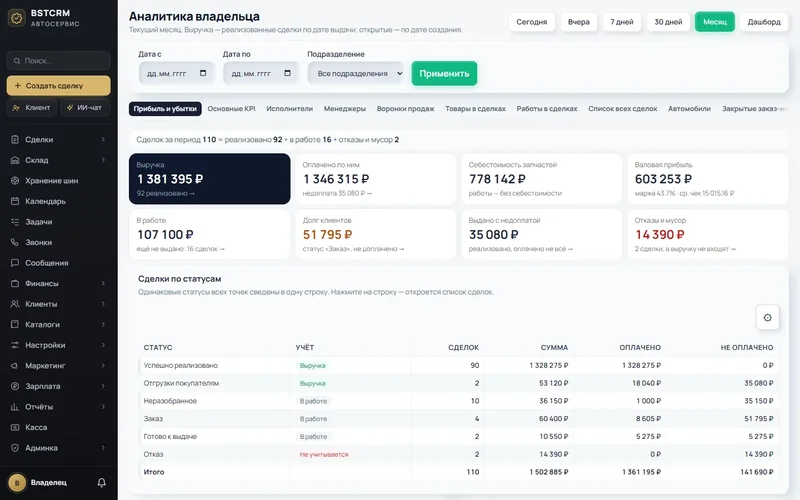The height and width of the screenshot is (500, 800).
Task: Select the 7 дней period button
Action: tap(621, 22)
